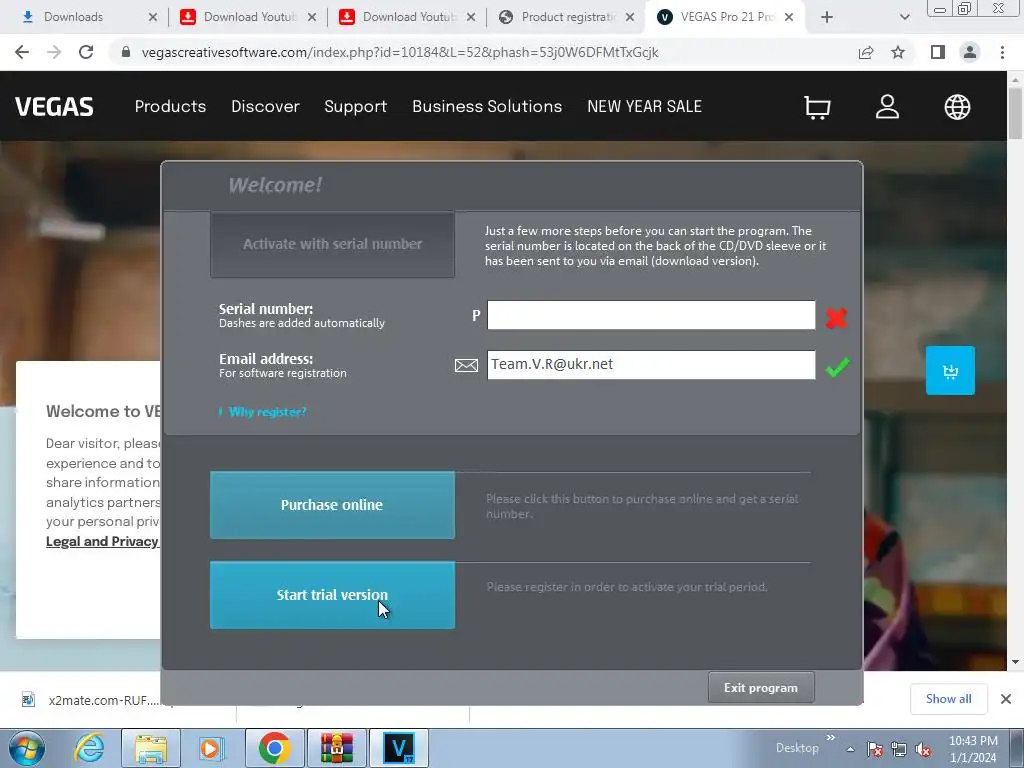
Task: Reload the page with refresh icon
Action: (x=86, y=52)
